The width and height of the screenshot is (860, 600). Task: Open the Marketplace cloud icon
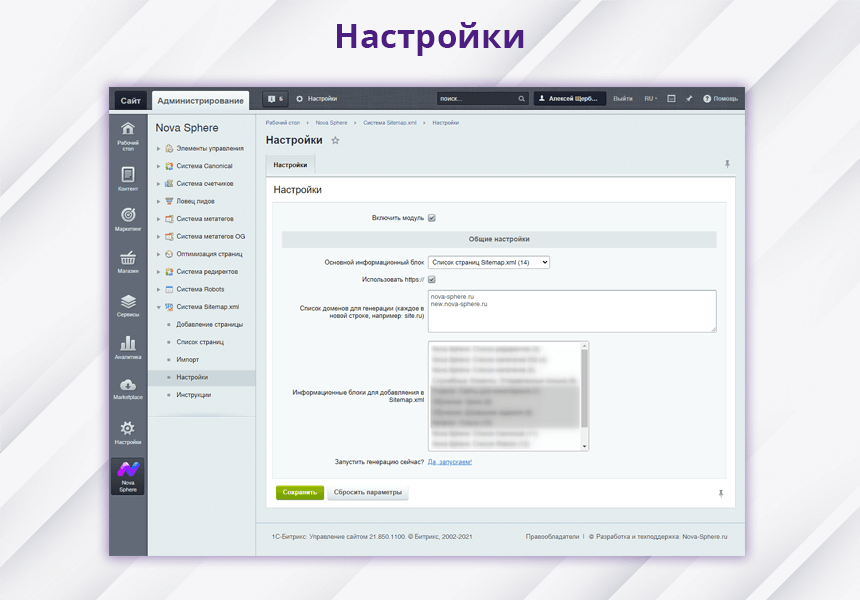(128, 388)
